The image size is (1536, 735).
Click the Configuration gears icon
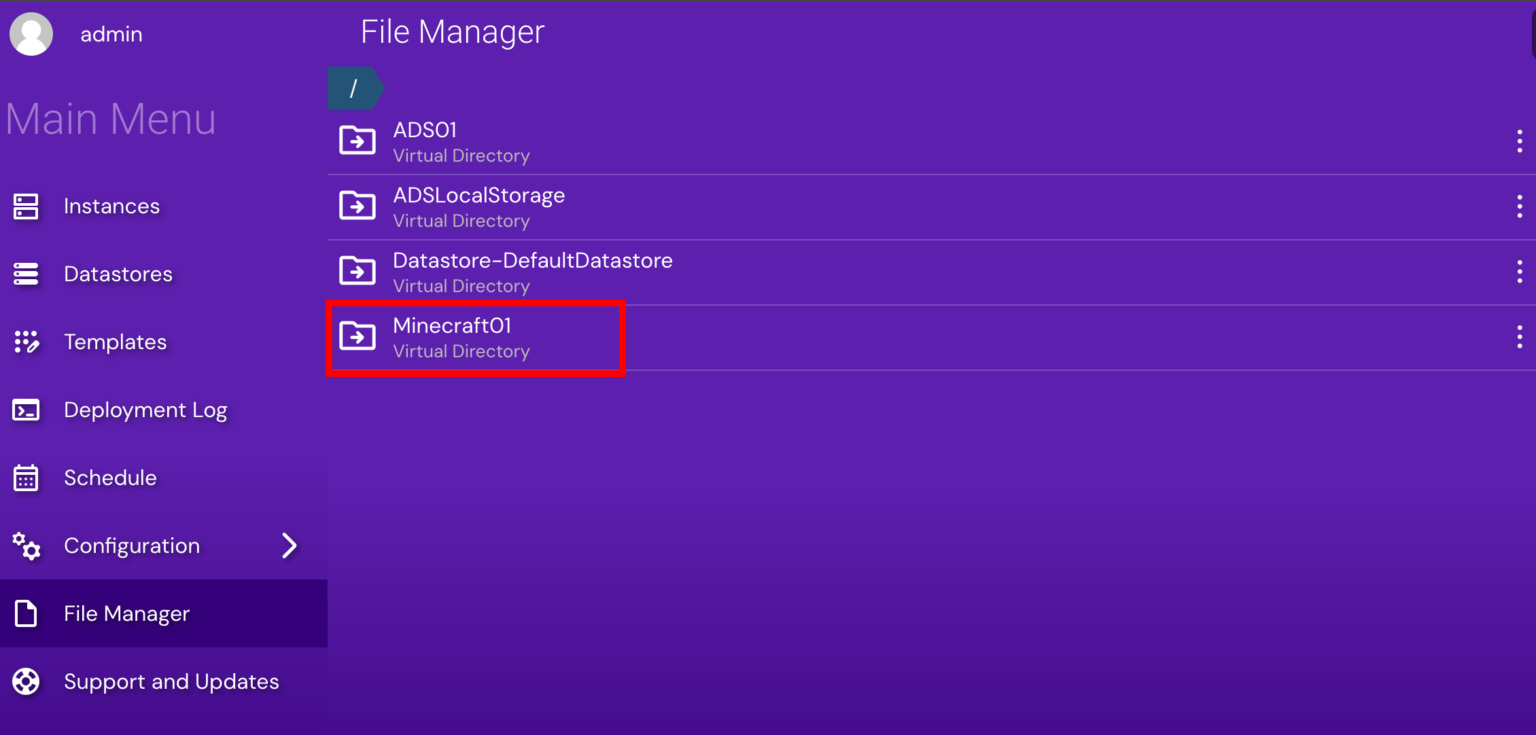point(25,545)
